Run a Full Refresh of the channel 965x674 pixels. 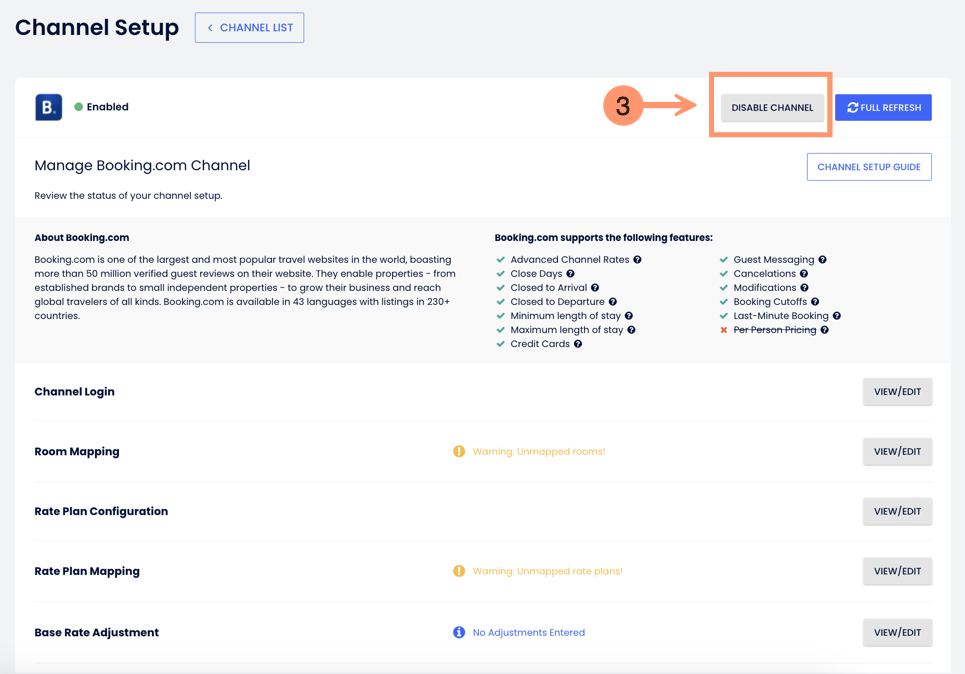(883, 108)
